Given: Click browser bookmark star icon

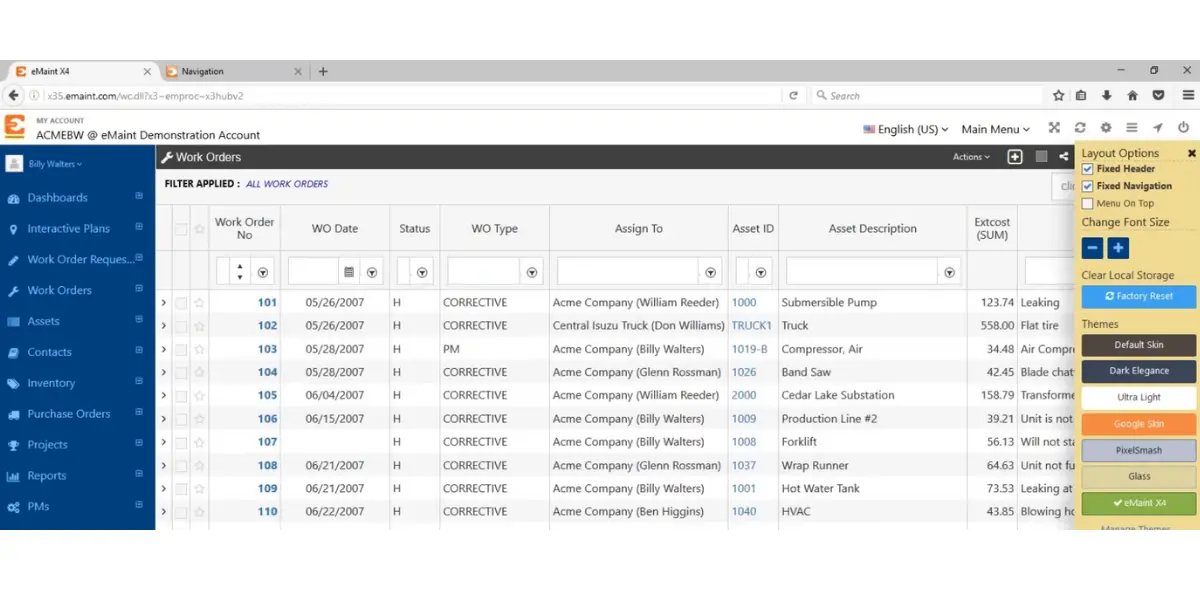Looking at the screenshot, I should point(1058,96).
